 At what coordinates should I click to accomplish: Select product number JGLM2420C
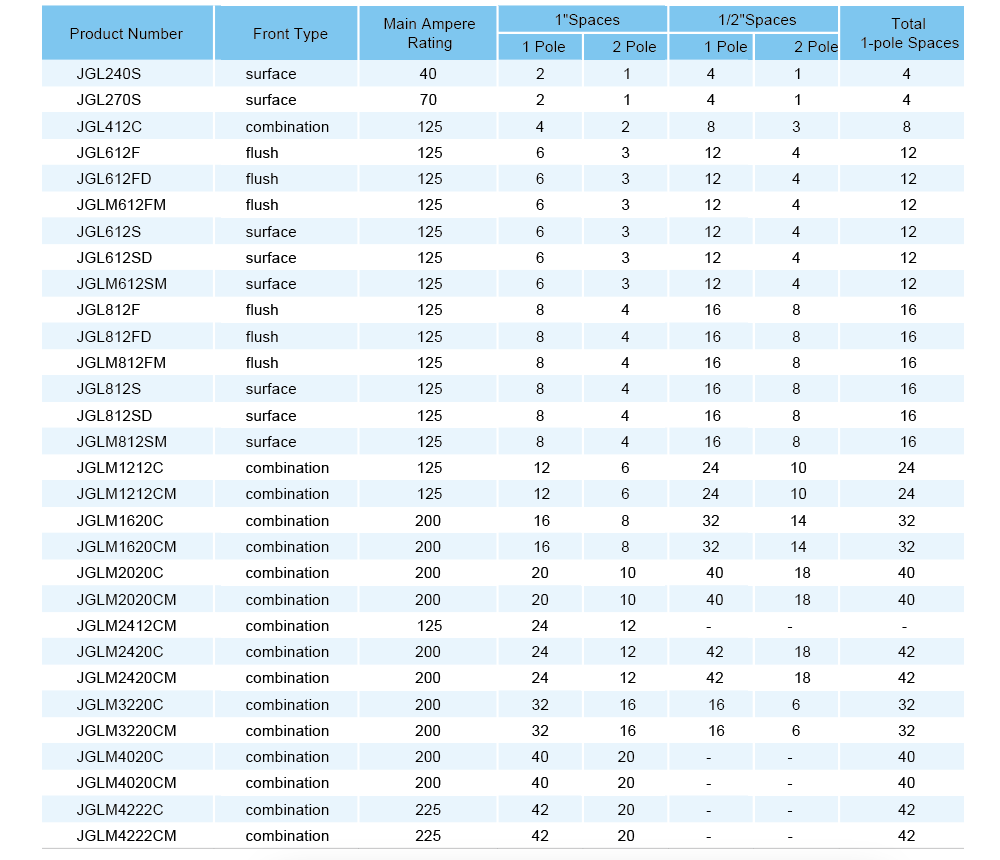[x=120, y=653]
